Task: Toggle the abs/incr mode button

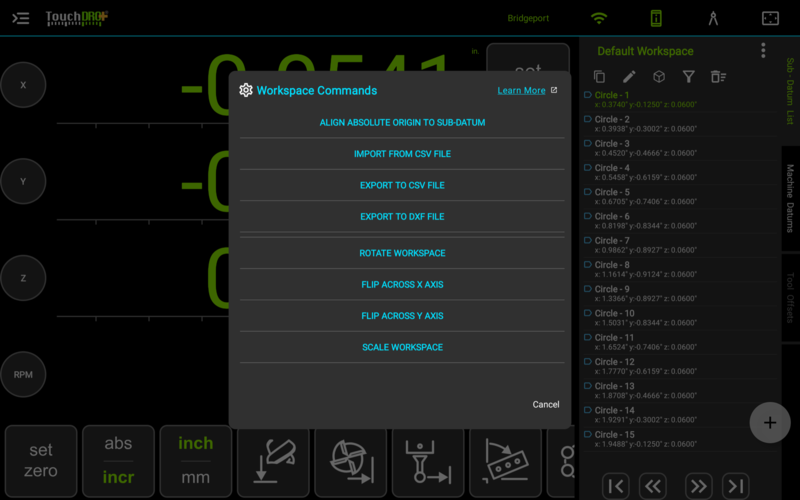Action: point(118,461)
